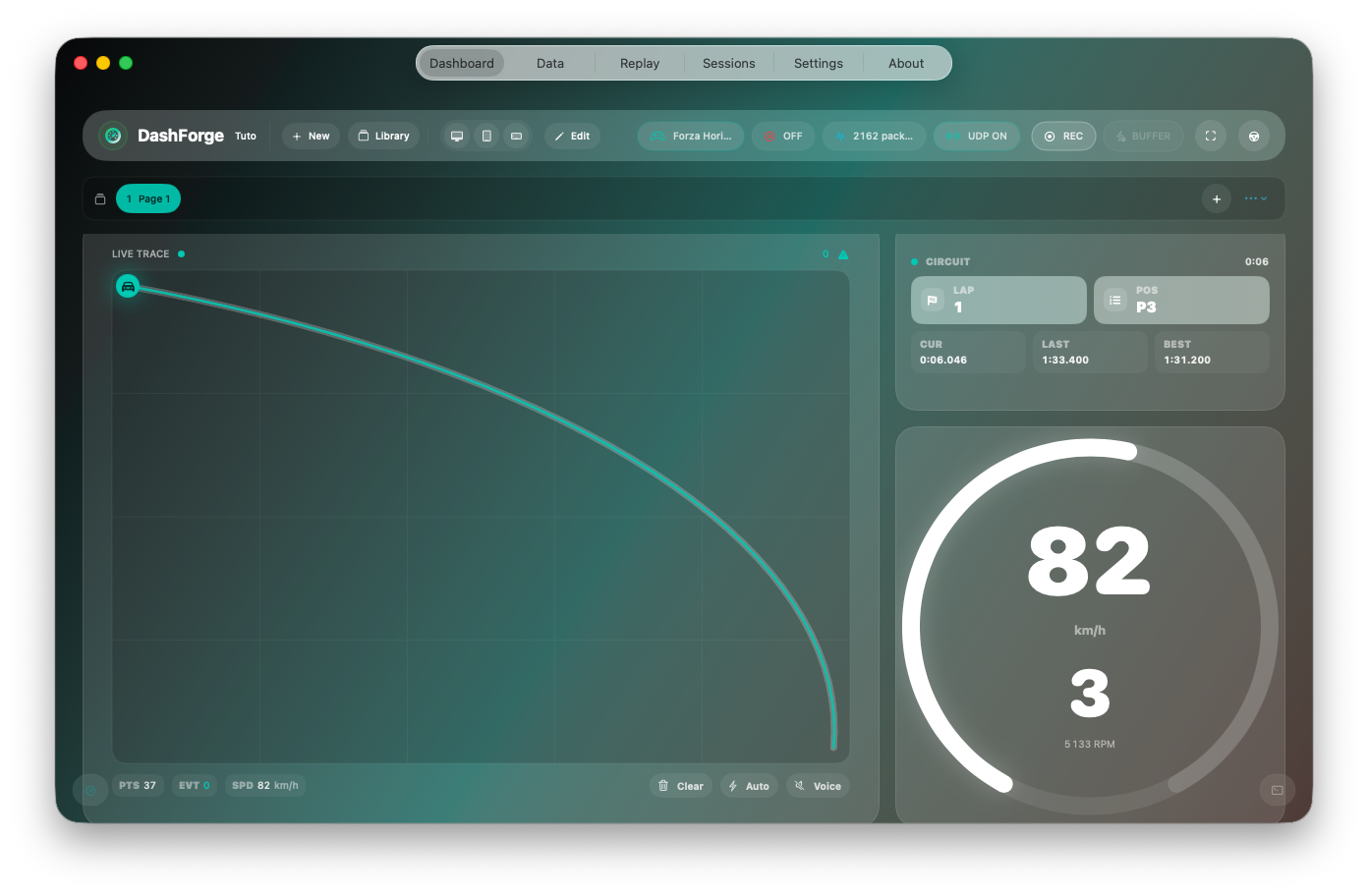Click the Tuto label beside DashForge

click(x=246, y=137)
